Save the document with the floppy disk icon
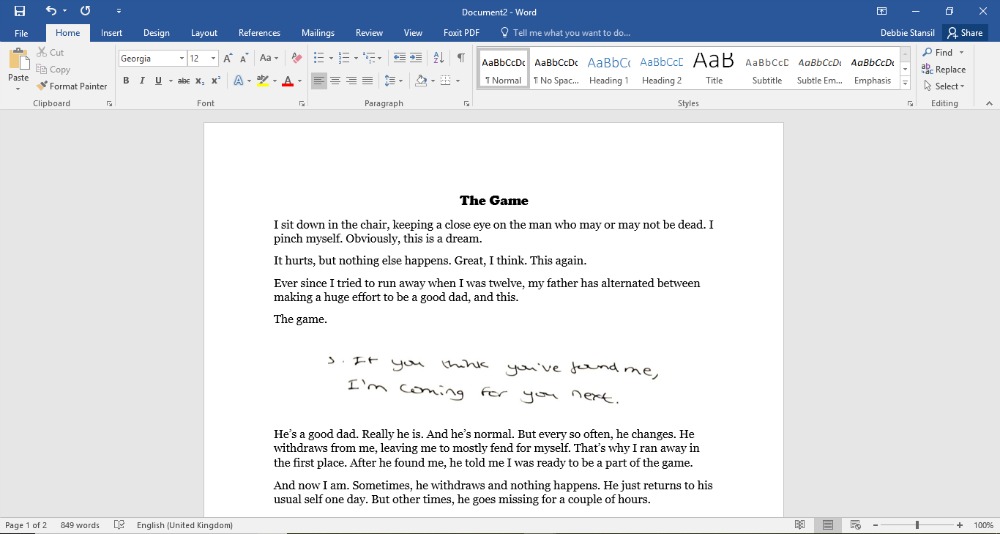Image resolution: width=1000 pixels, height=534 pixels. click(x=20, y=11)
